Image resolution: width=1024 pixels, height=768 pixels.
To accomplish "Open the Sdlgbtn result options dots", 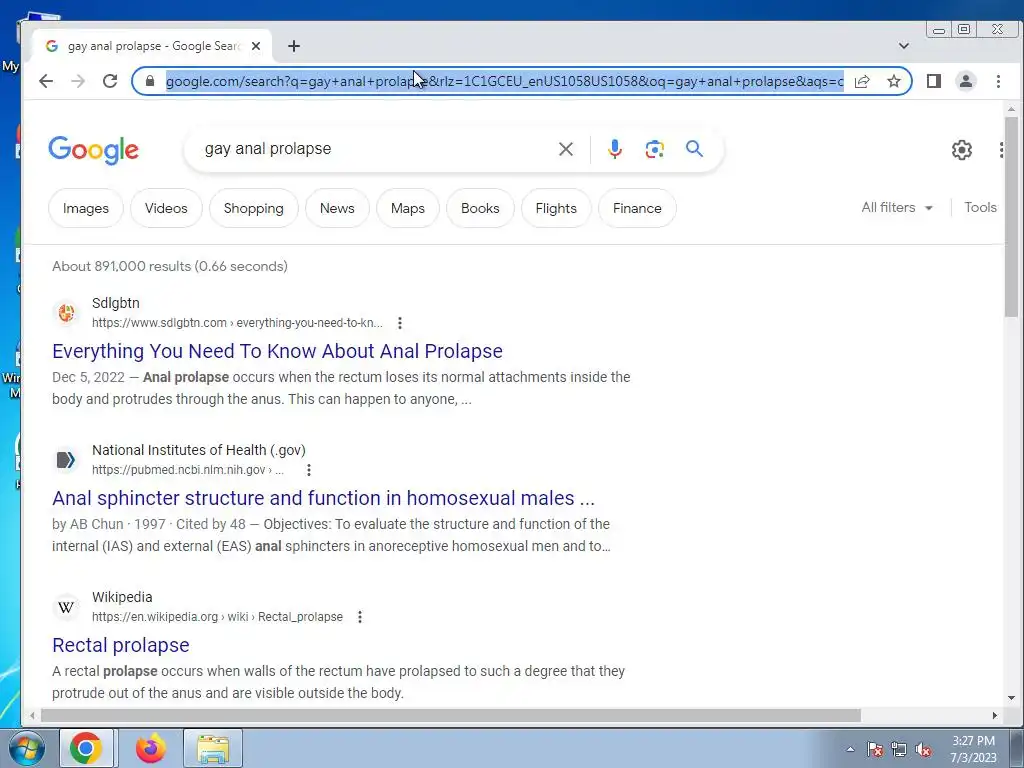I will [x=400, y=323].
